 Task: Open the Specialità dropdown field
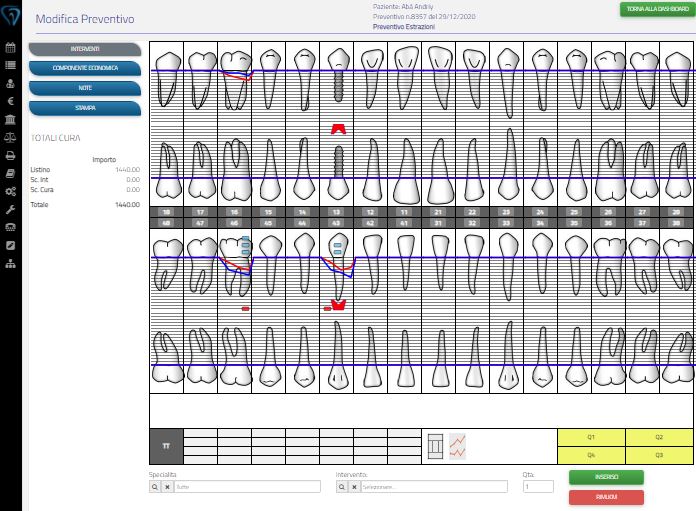coord(247,487)
